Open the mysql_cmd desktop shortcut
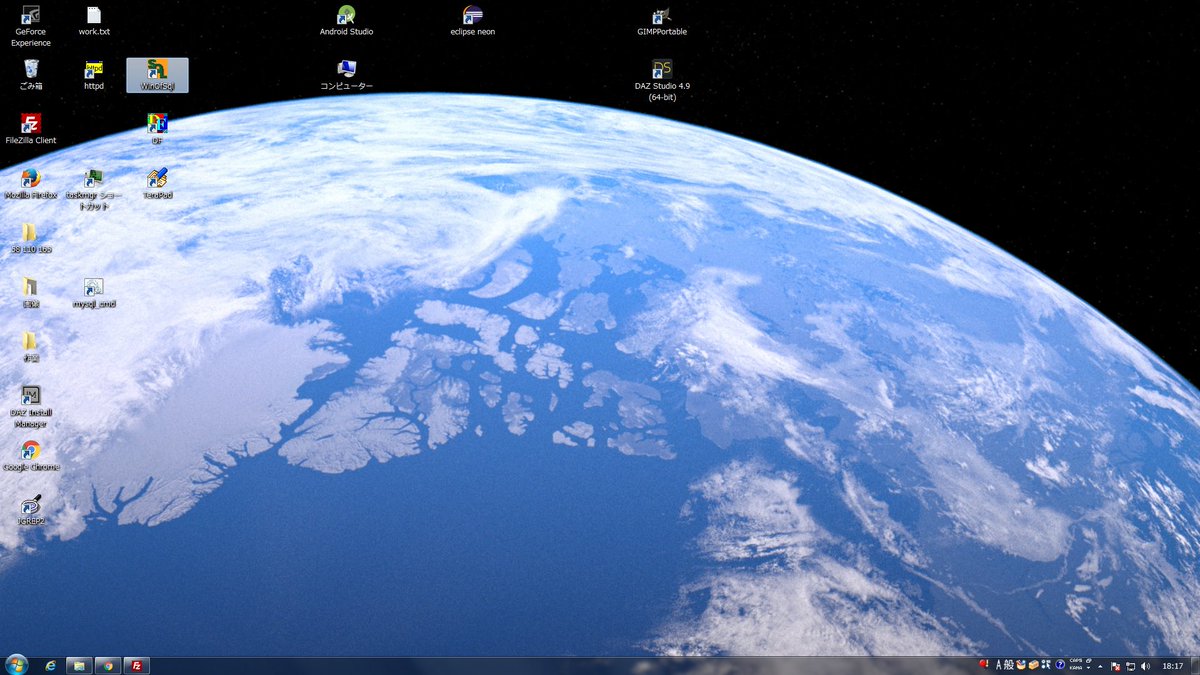Image resolution: width=1200 pixels, height=675 pixels. pos(94,292)
